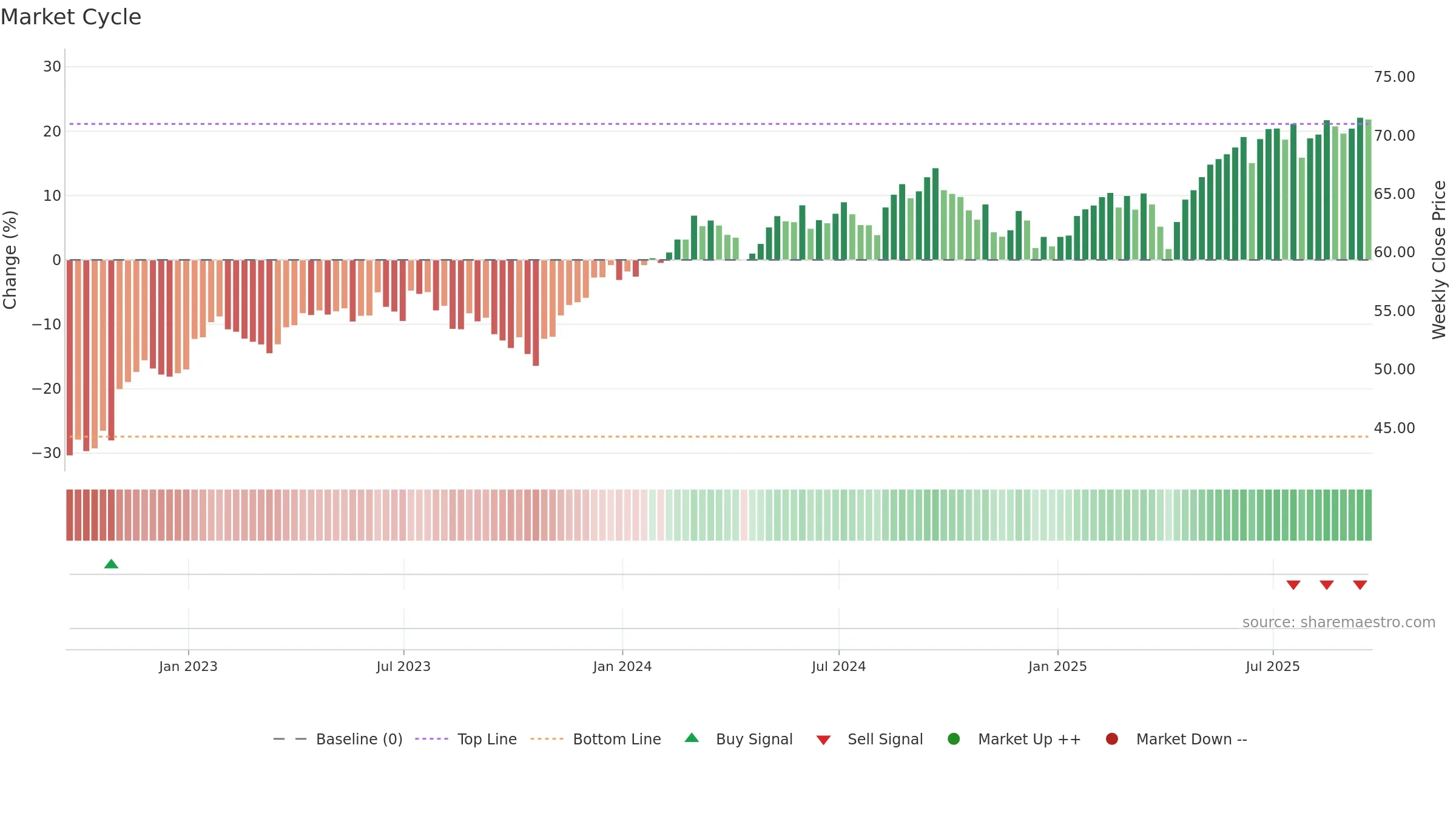
Task: Click the purple dotted Top Line swatch in the legend
Action: (x=431, y=739)
